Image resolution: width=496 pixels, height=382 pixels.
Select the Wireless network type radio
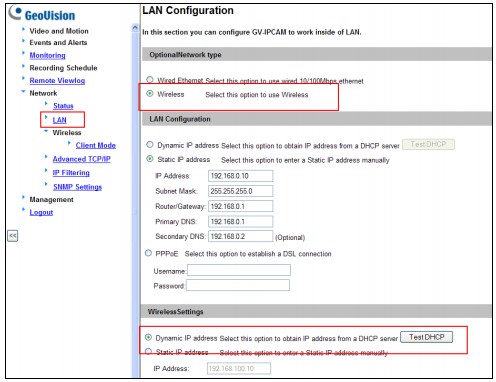coord(150,94)
